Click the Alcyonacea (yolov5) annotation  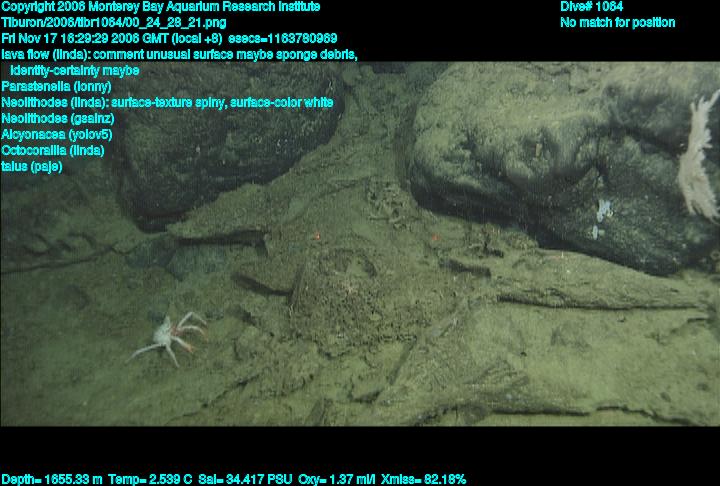(x=56, y=134)
